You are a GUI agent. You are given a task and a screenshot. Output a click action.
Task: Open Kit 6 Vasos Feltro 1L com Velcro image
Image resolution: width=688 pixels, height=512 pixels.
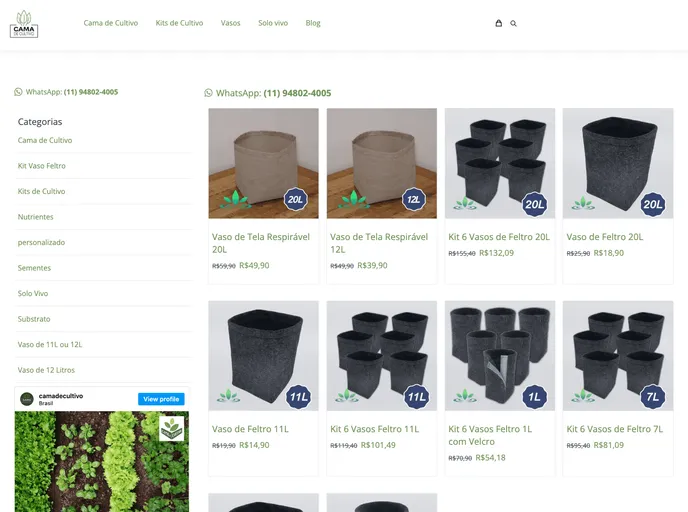(499, 356)
